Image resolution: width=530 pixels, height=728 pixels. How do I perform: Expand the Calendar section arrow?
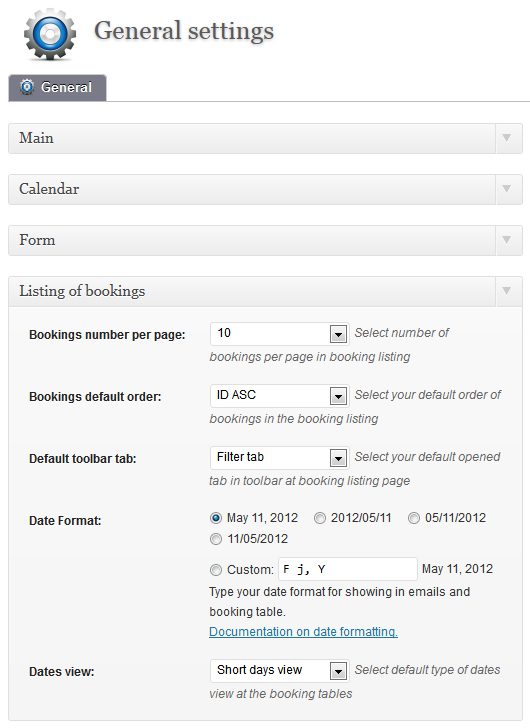click(x=507, y=189)
